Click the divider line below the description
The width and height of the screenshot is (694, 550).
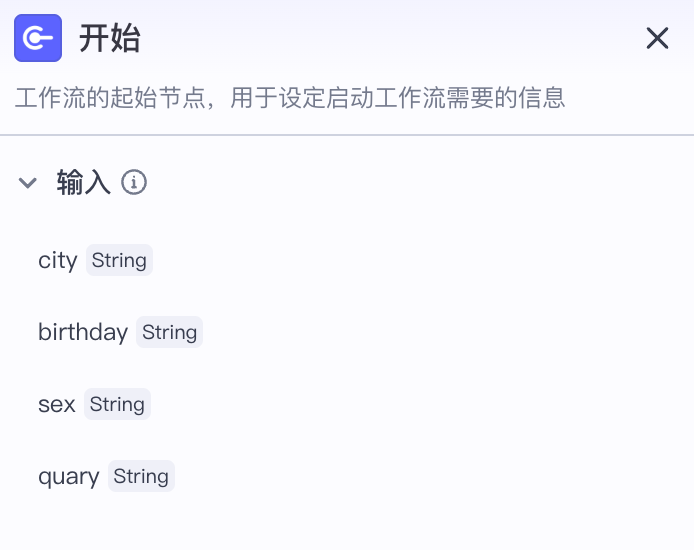(347, 135)
